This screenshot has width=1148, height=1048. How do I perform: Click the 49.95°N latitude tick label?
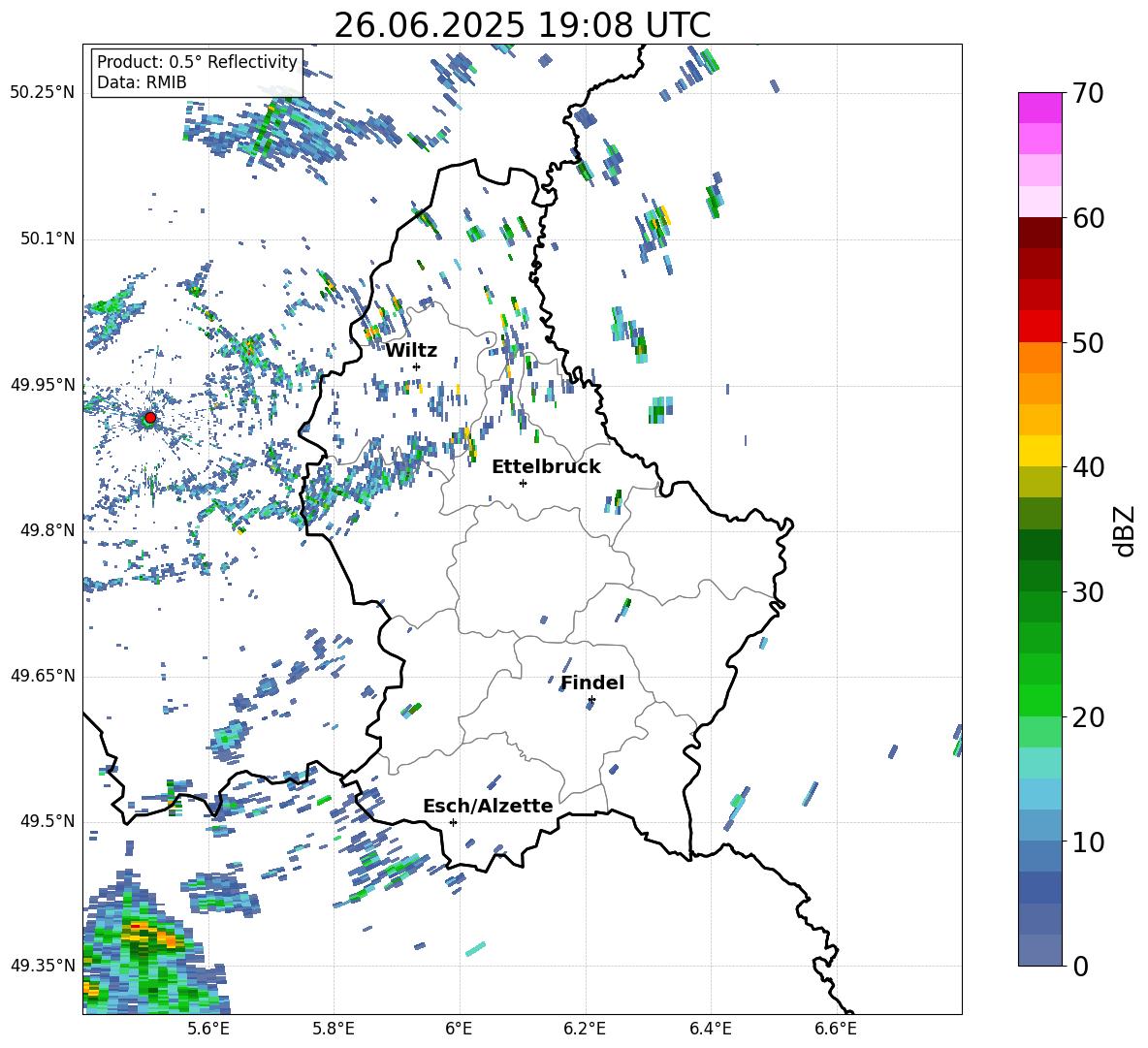click(x=43, y=384)
